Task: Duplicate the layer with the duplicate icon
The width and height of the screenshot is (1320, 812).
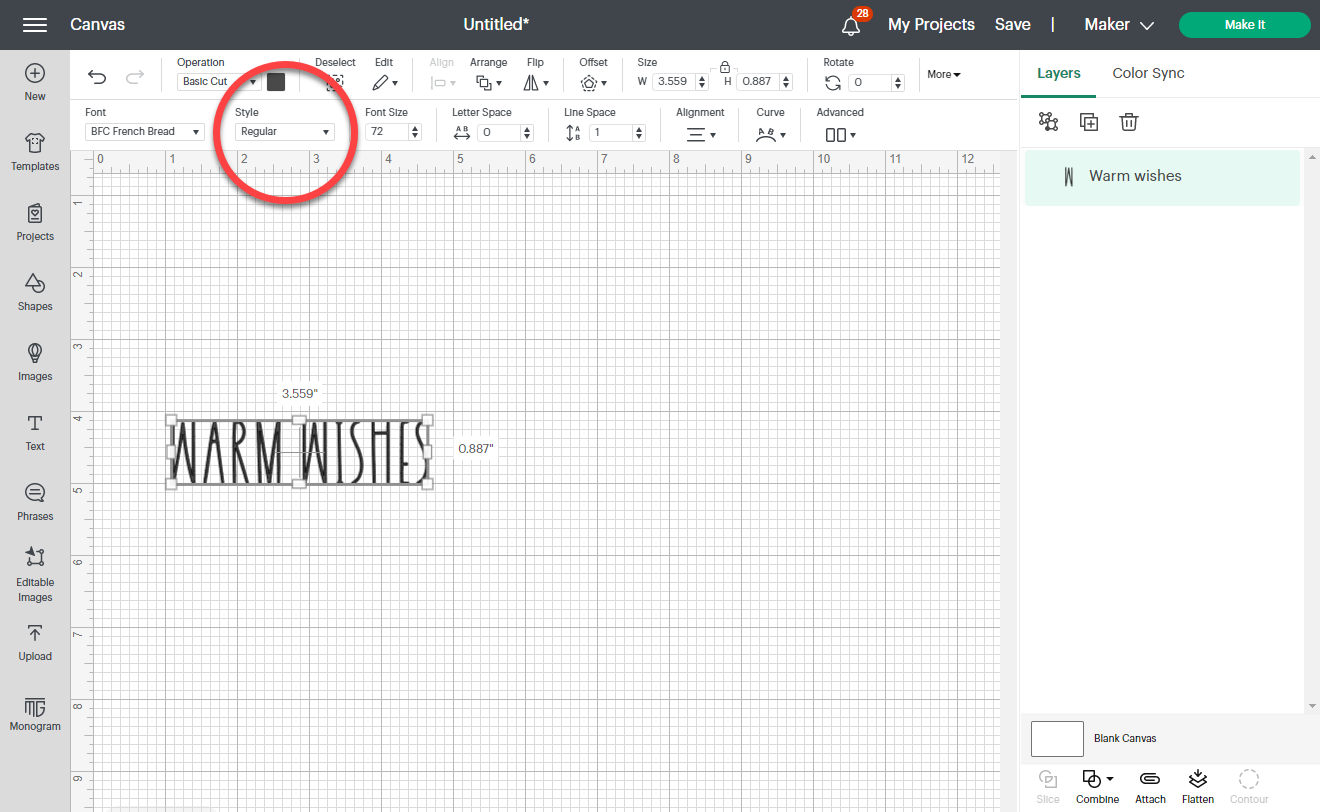Action: coord(1088,121)
